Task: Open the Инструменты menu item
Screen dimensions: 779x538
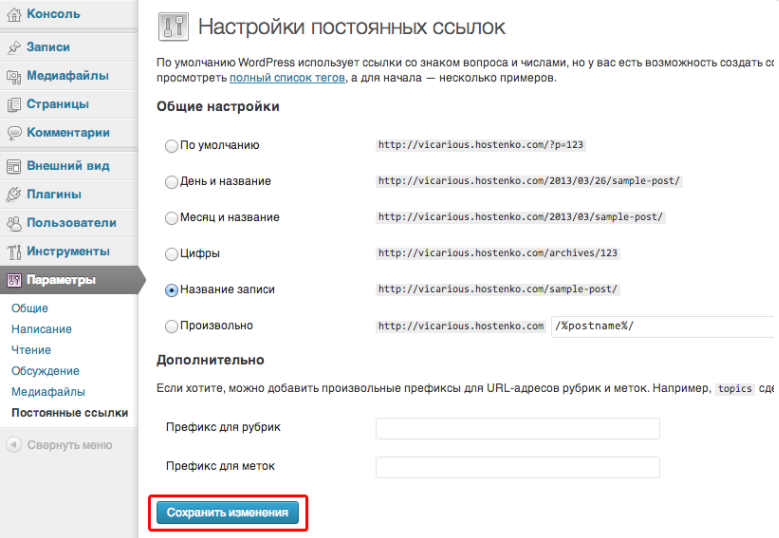Action: coord(69,251)
